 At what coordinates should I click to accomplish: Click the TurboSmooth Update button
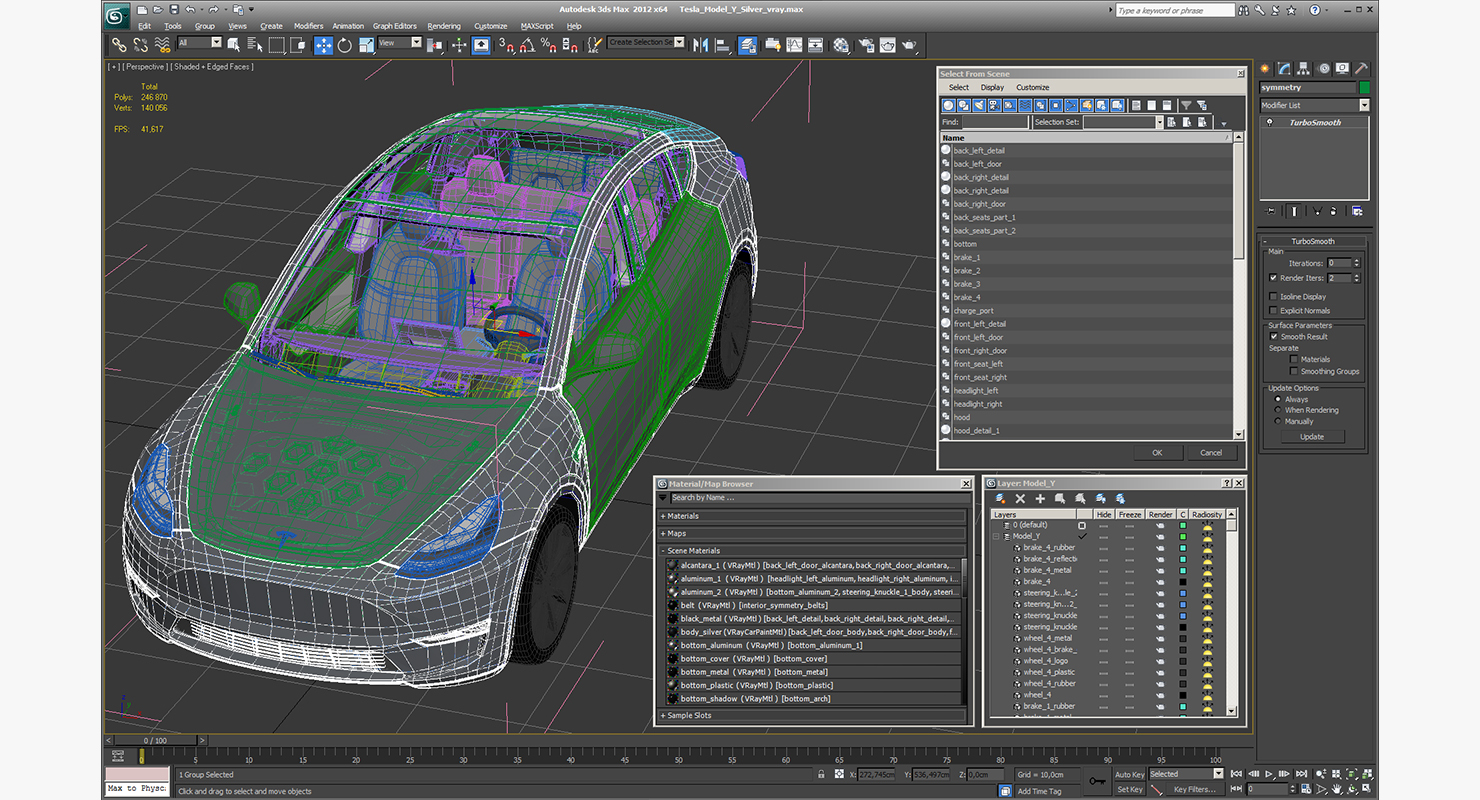click(1312, 436)
